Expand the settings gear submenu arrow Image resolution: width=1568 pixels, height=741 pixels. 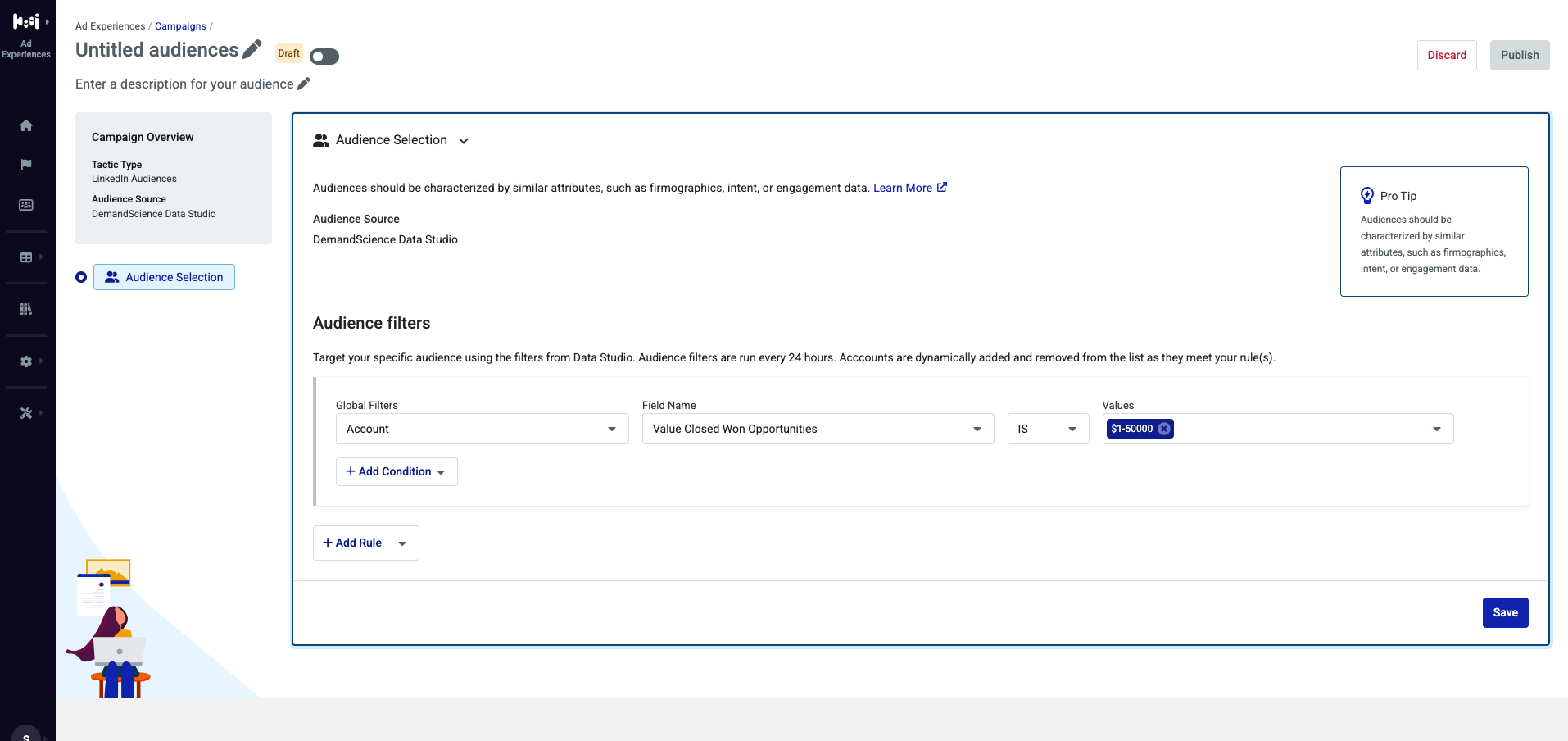tap(42, 361)
